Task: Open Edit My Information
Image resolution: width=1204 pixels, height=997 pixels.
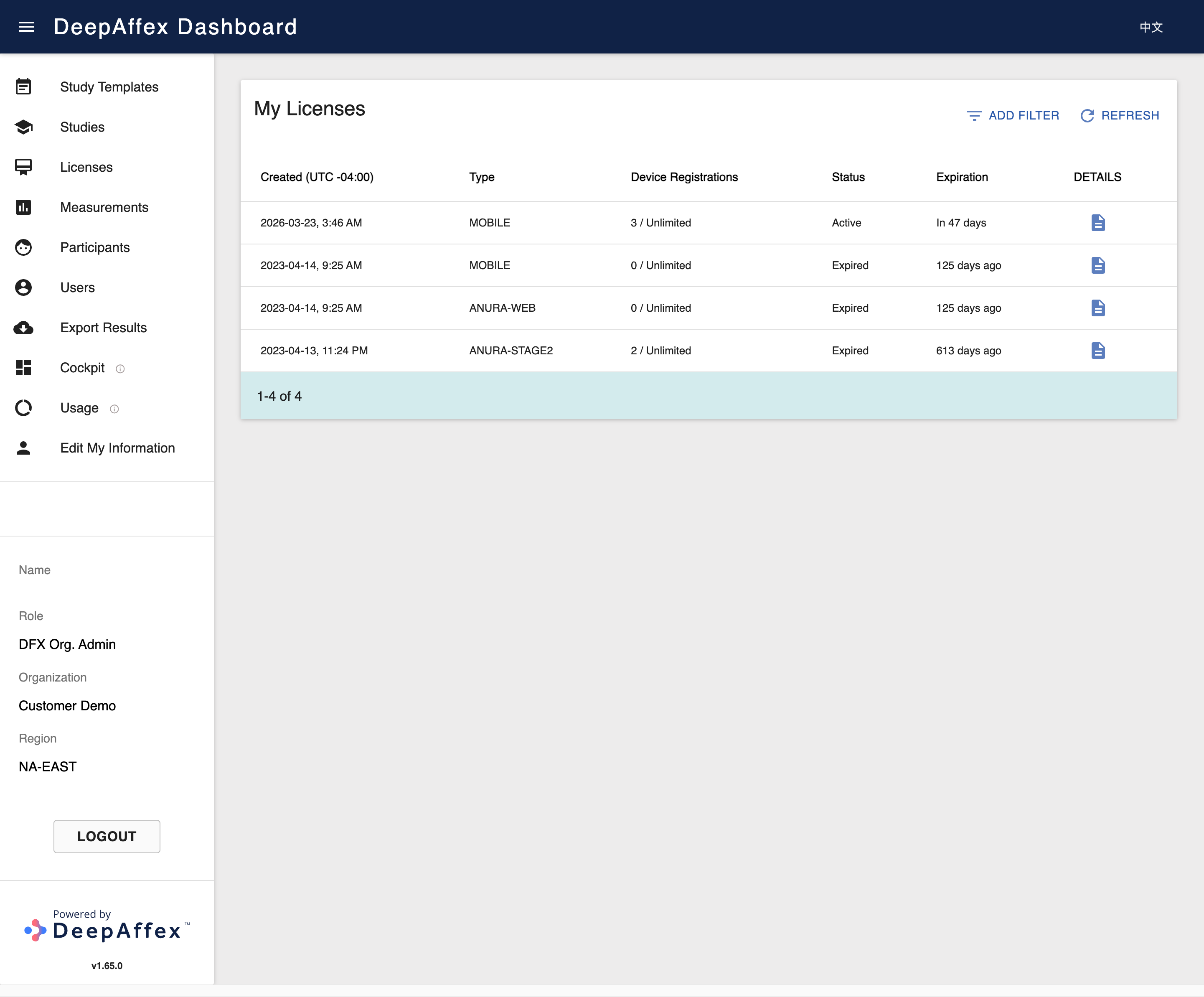Action: pyautogui.click(x=117, y=448)
